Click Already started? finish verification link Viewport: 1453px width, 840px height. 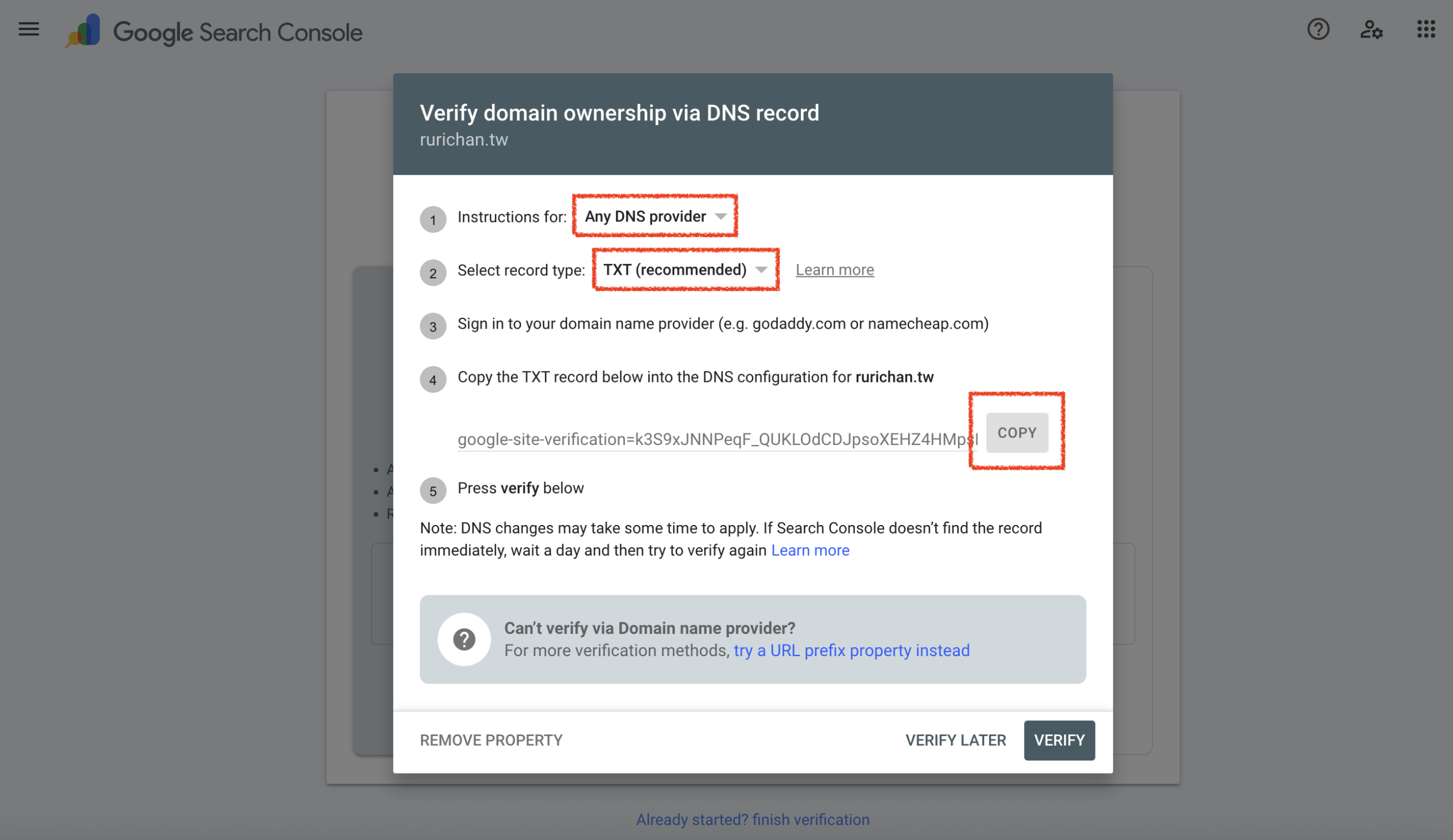753,819
